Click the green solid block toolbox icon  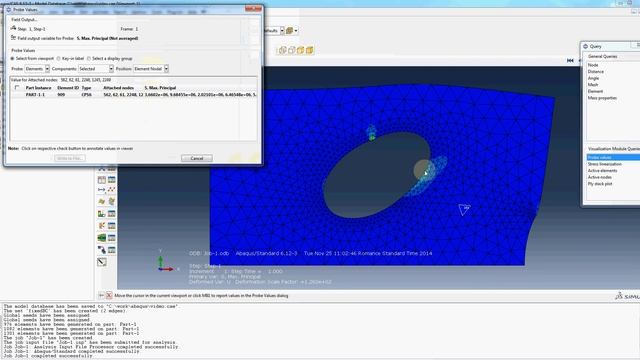click(x=102, y=238)
